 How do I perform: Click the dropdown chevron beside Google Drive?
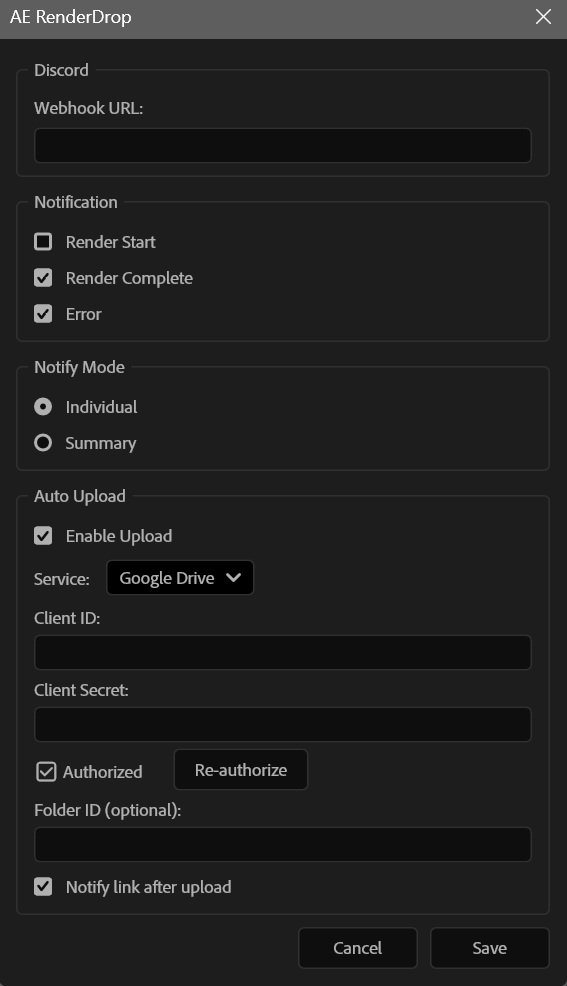pos(233,577)
